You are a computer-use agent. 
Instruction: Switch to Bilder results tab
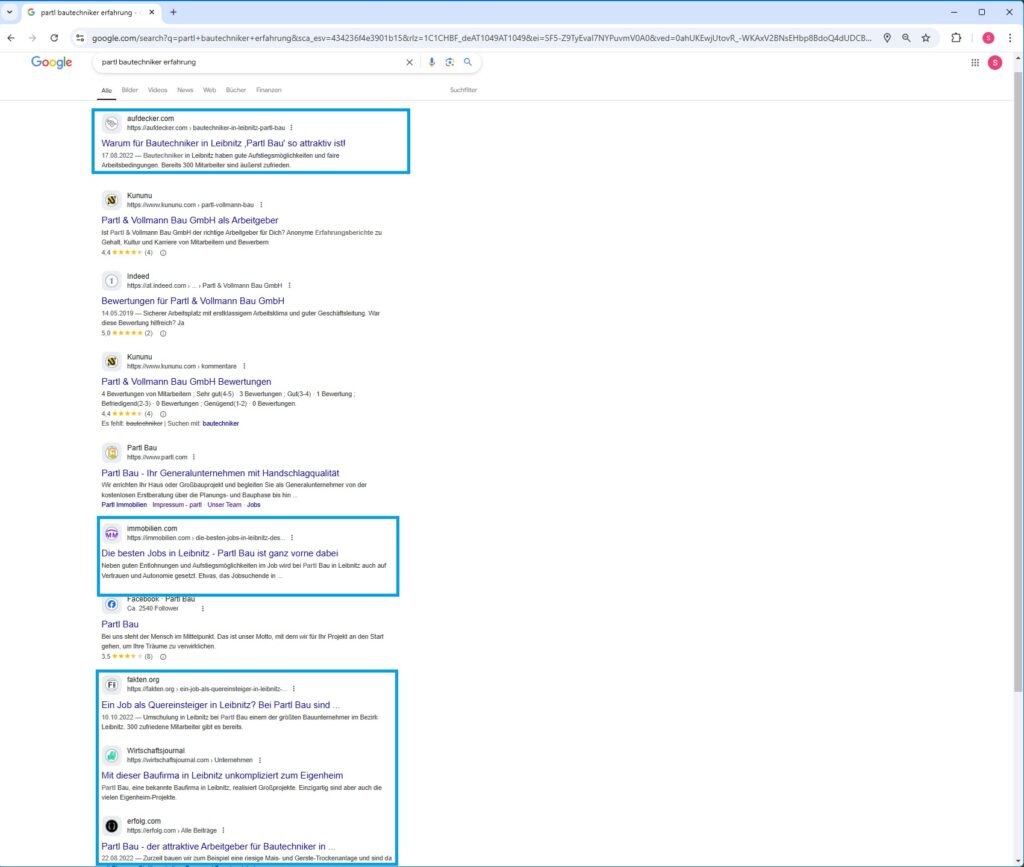click(x=129, y=90)
